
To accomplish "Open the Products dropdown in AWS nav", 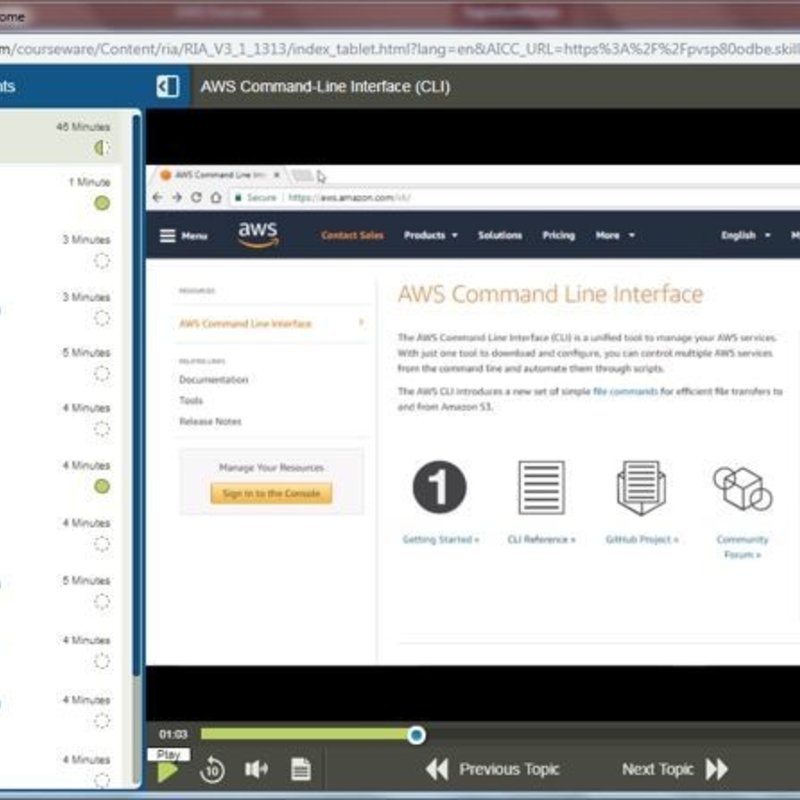I will coord(431,235).
